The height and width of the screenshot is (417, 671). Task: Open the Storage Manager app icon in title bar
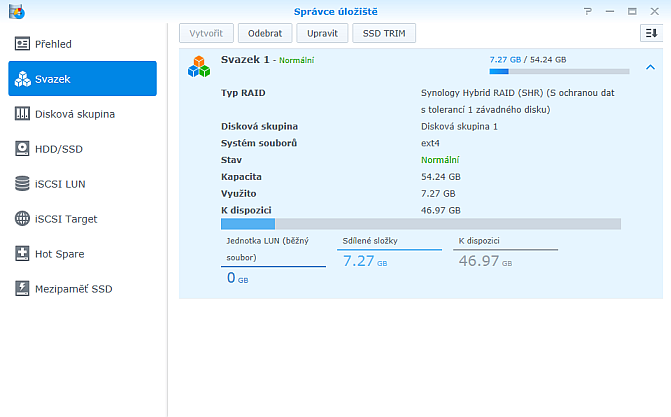(17, 12)
